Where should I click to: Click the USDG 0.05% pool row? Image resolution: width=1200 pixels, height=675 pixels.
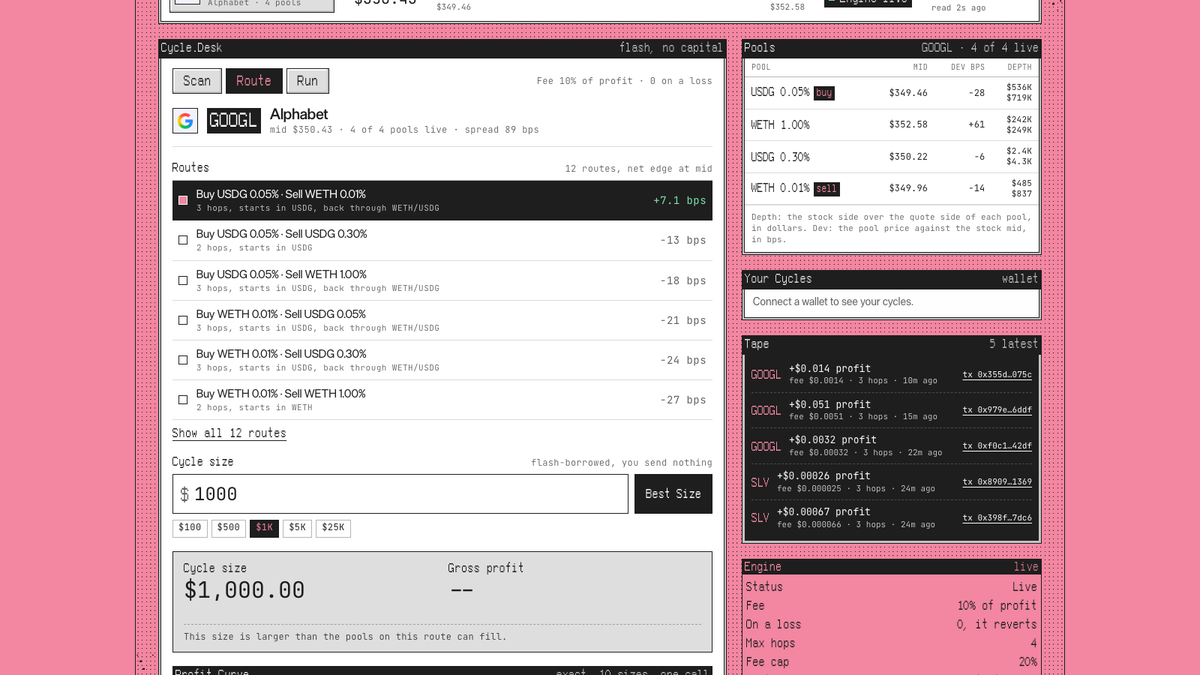click(891, 93)
